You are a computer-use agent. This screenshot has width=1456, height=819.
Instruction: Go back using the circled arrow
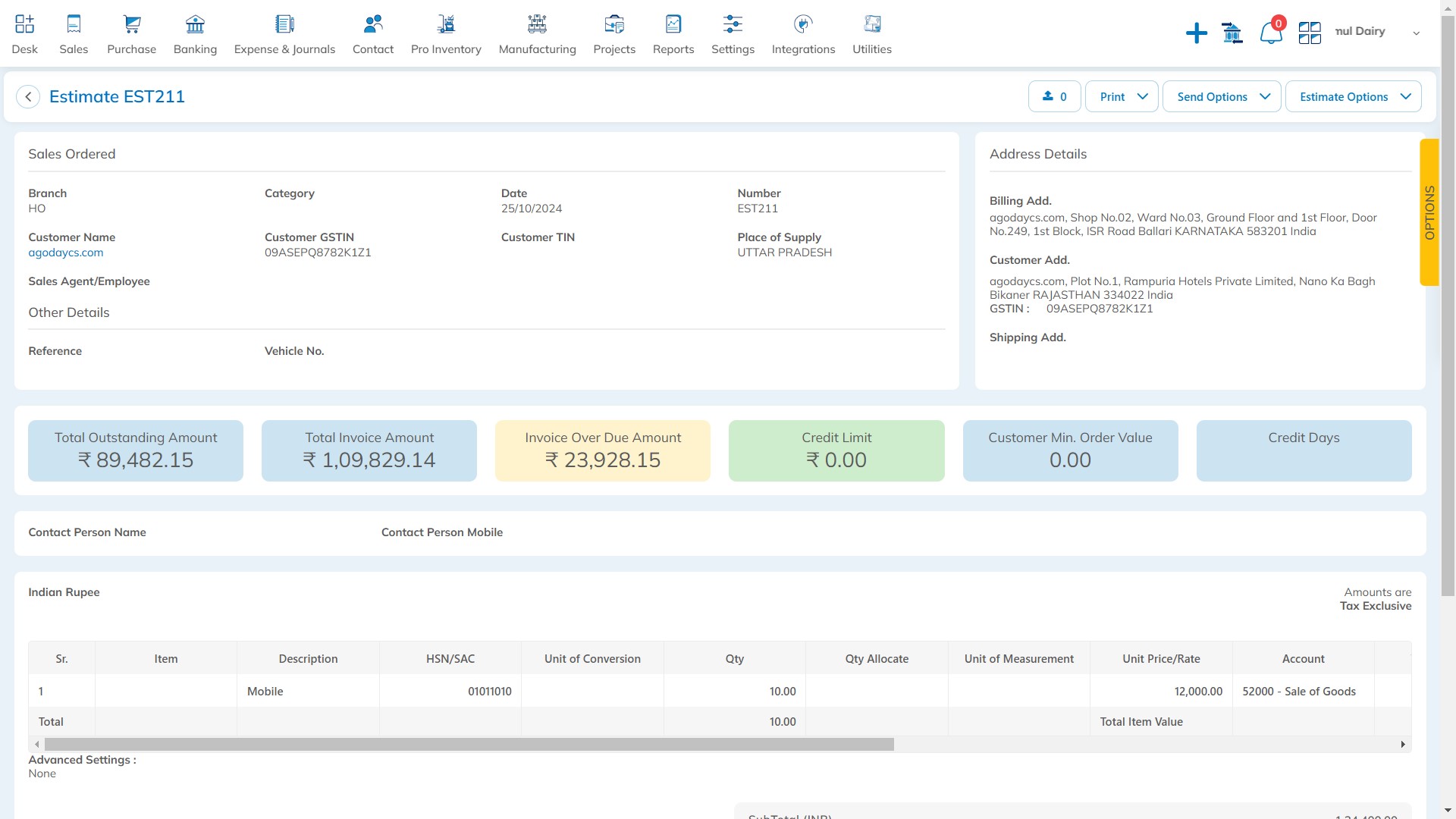28,96
